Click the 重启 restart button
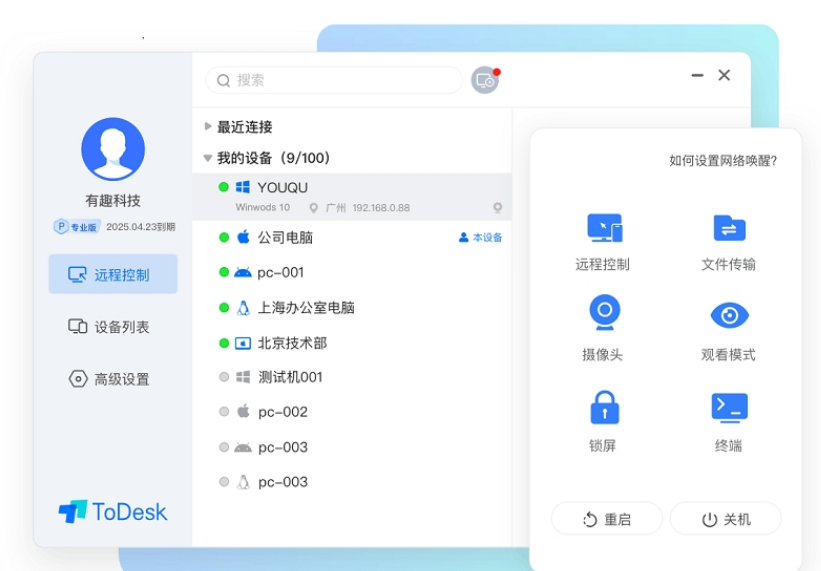 [x=606, y=519]
